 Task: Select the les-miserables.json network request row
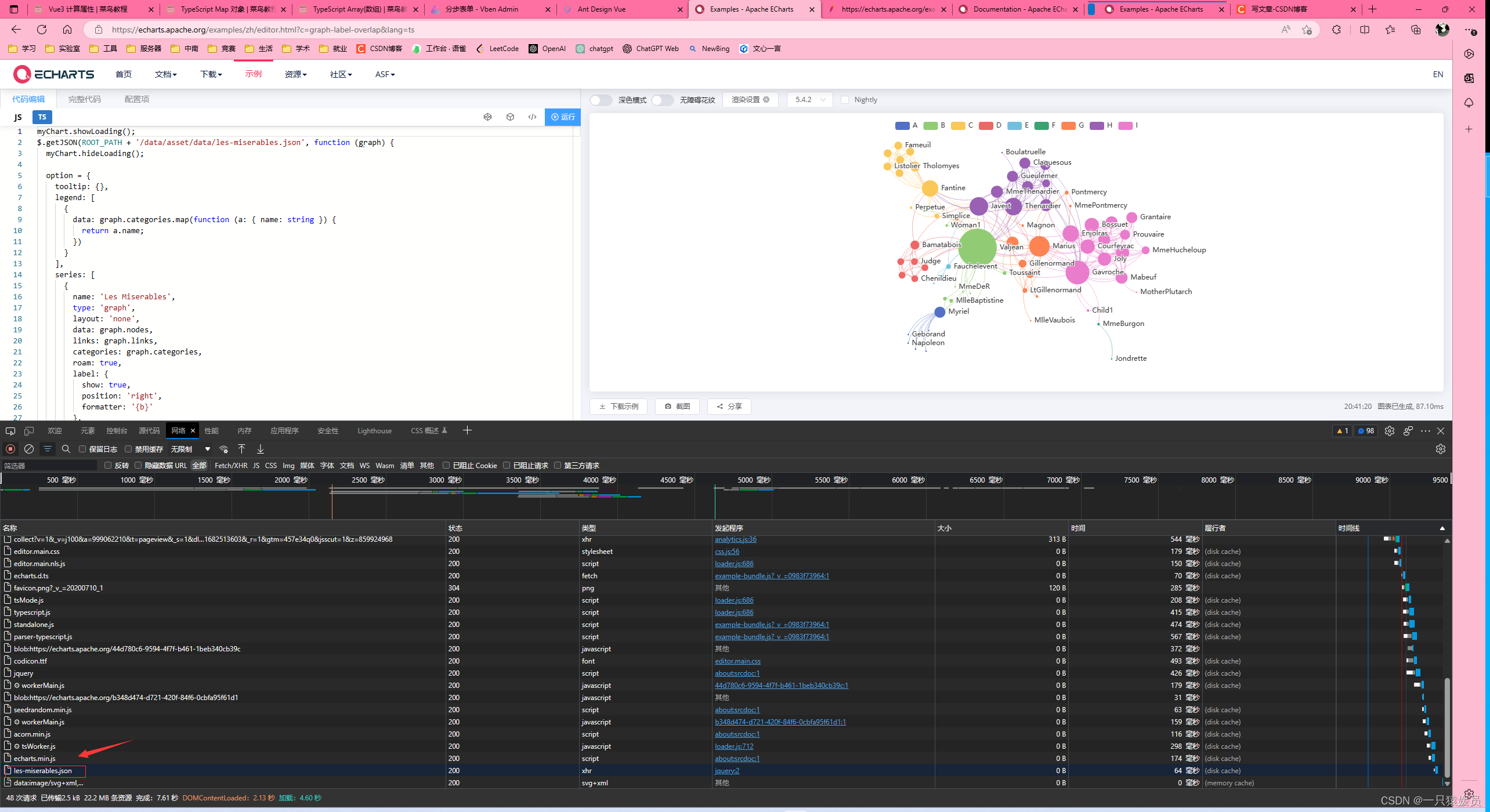click(44, 770)
